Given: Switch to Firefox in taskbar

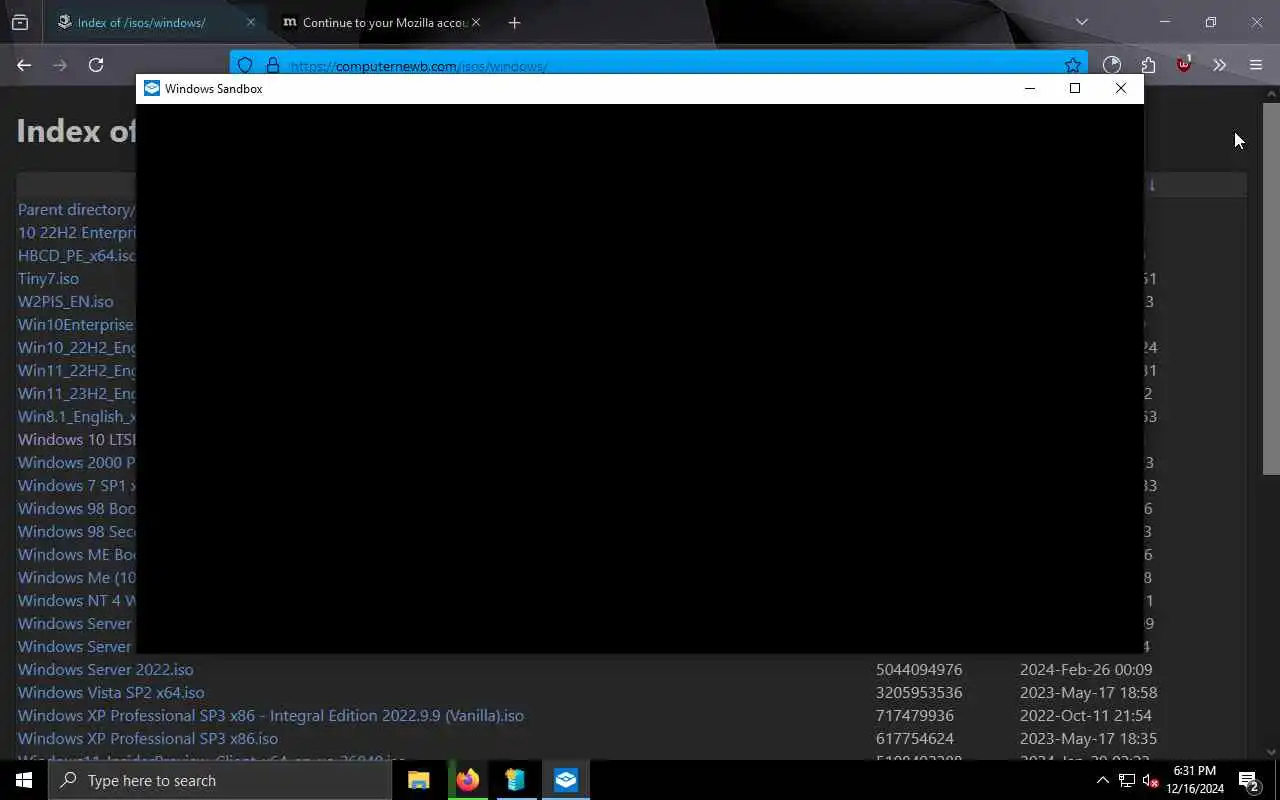Looking at the screenshot, I should (x=468, y=780).
